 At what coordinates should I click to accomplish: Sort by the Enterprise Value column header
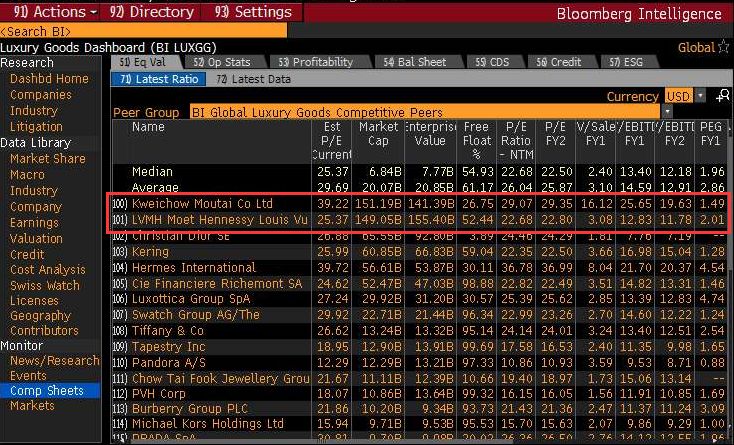pos(430,134)
